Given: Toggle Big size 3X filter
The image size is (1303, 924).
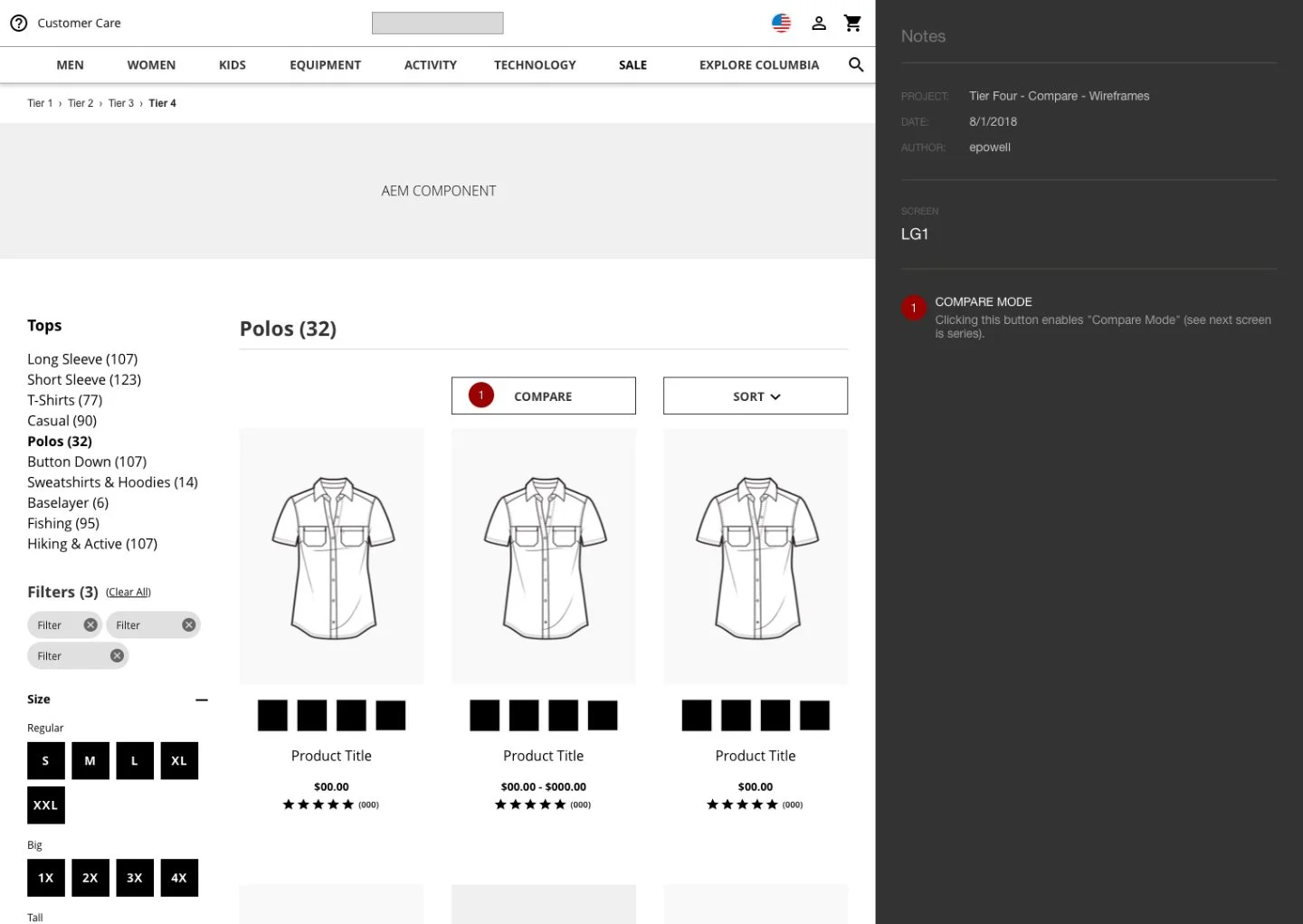Looking at the screenshot, I should (135, 878).
